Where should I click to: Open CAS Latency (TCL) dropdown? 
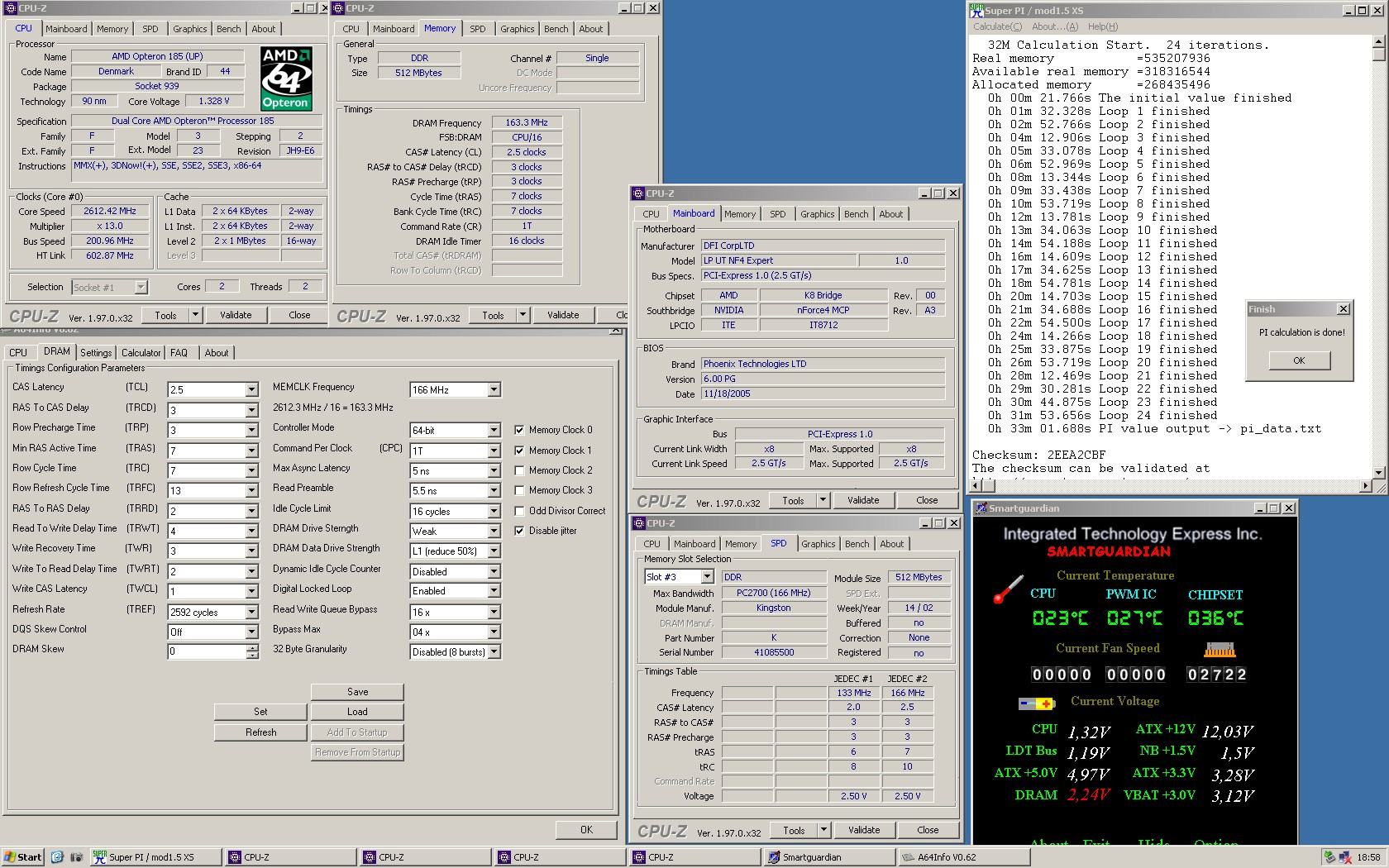(251, 389)
